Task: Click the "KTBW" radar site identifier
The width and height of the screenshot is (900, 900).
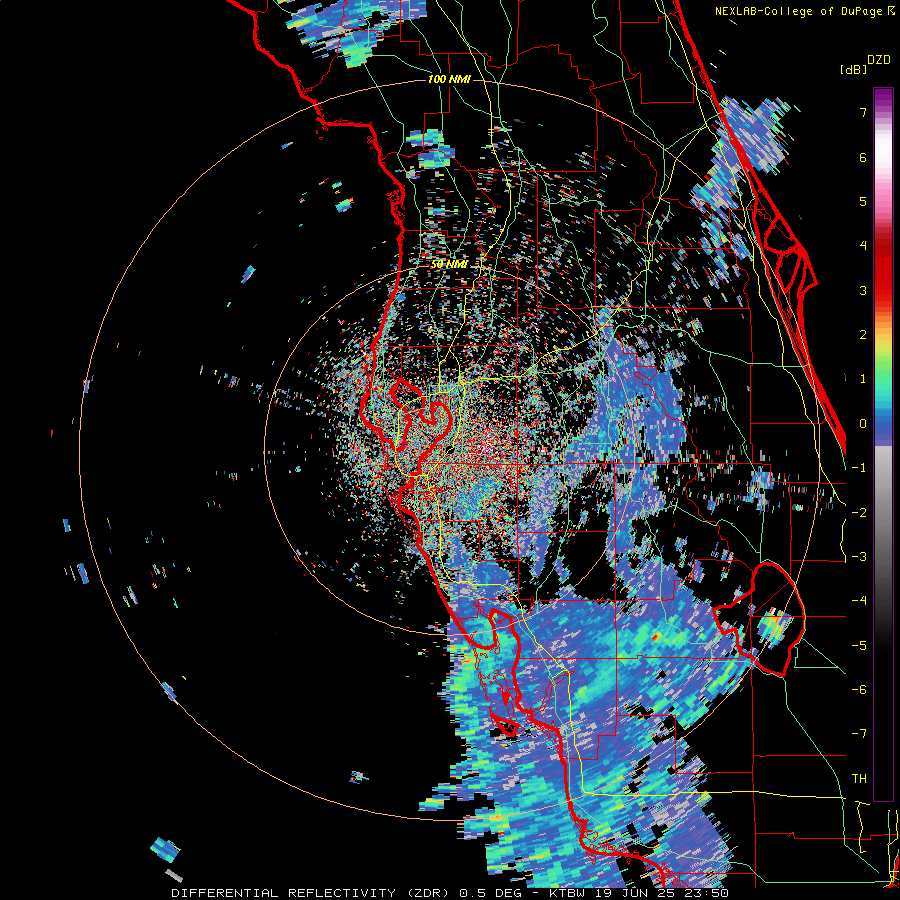Action: (x=568, y=893)
